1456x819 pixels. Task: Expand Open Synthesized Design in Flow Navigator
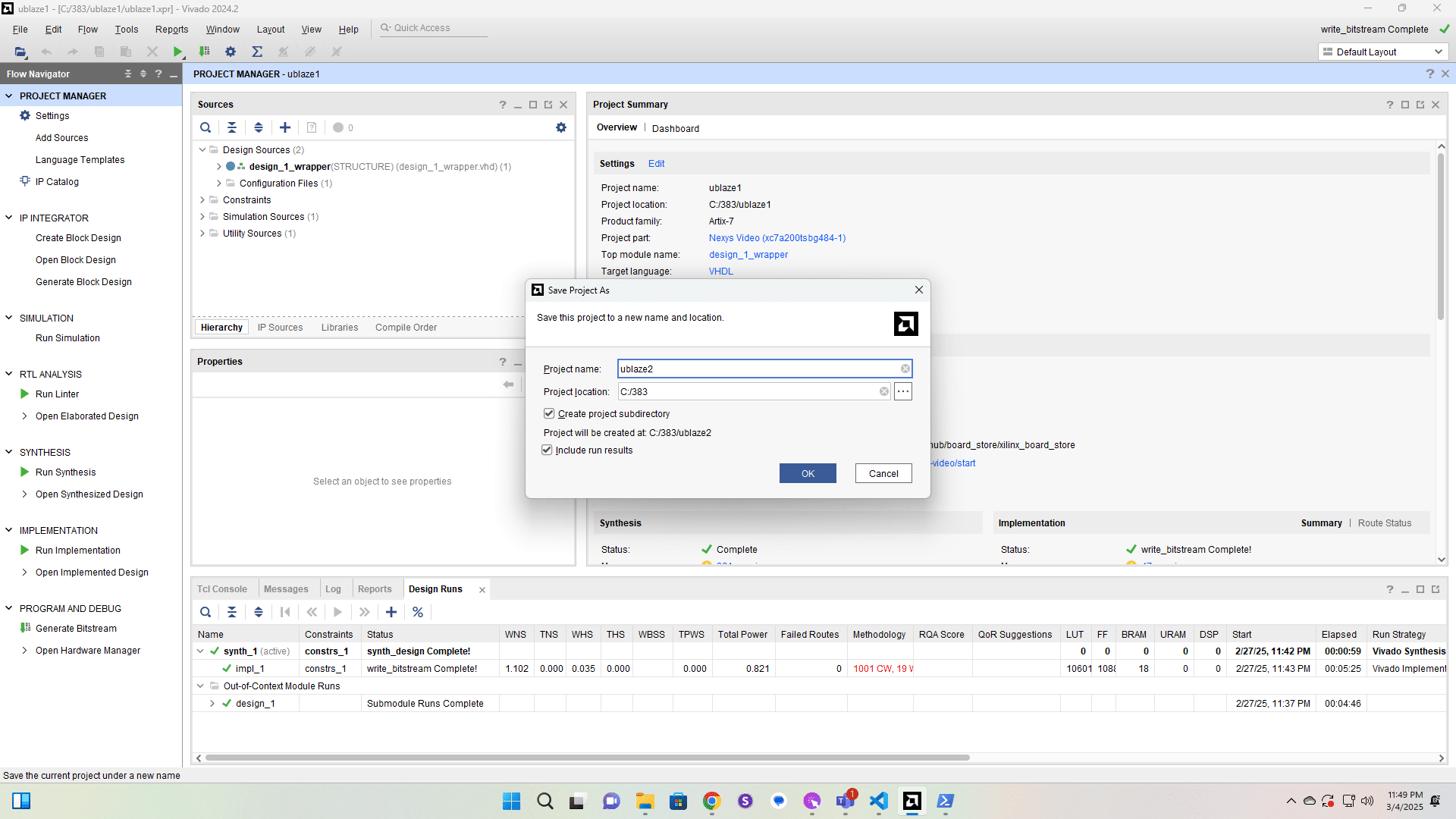click(x=24, y=494)
